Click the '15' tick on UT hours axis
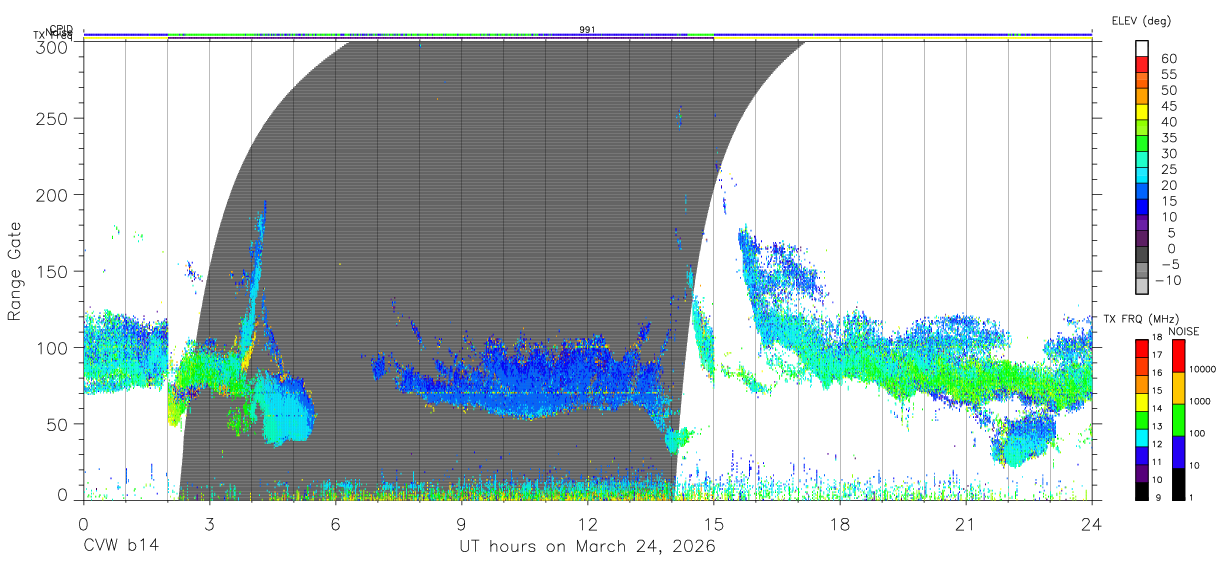 tap(714, 523)
